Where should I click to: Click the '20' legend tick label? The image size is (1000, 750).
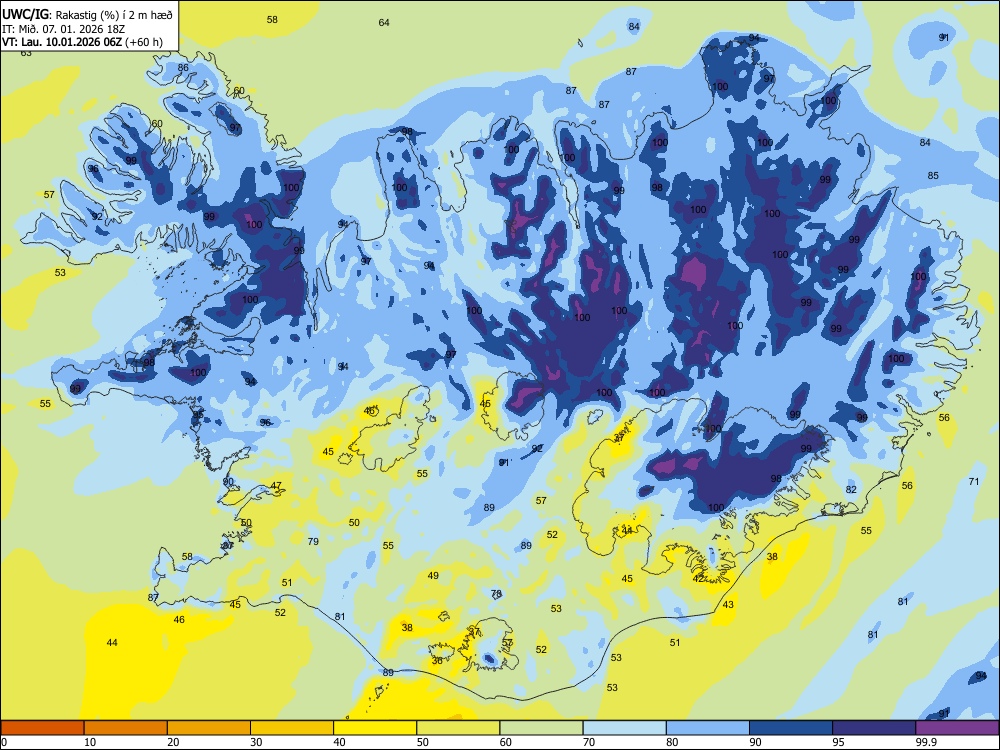pyautogui.click(x=173, y=742)
